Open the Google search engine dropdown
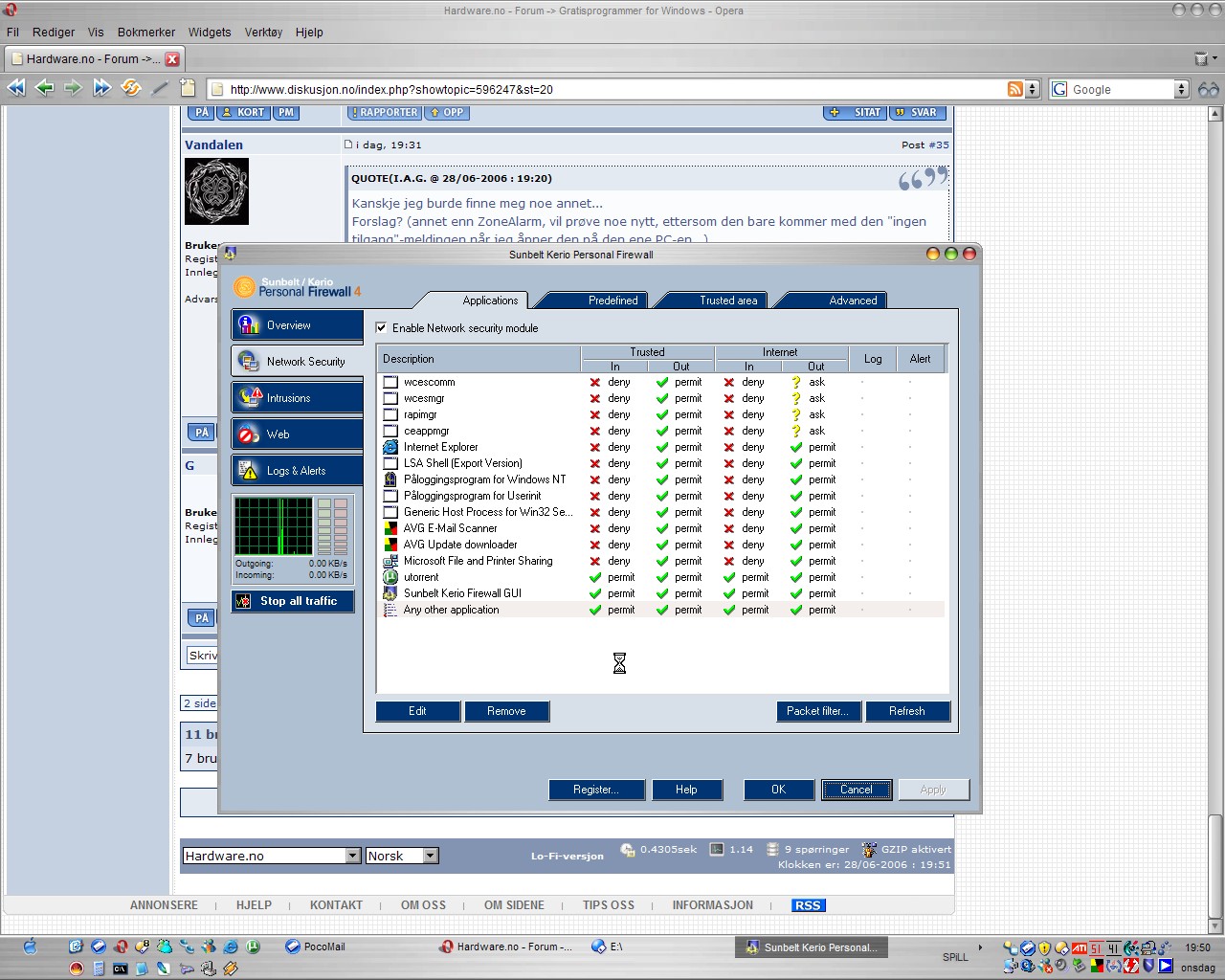Viewport: 1225px width, 980px height. (1182, 89)
